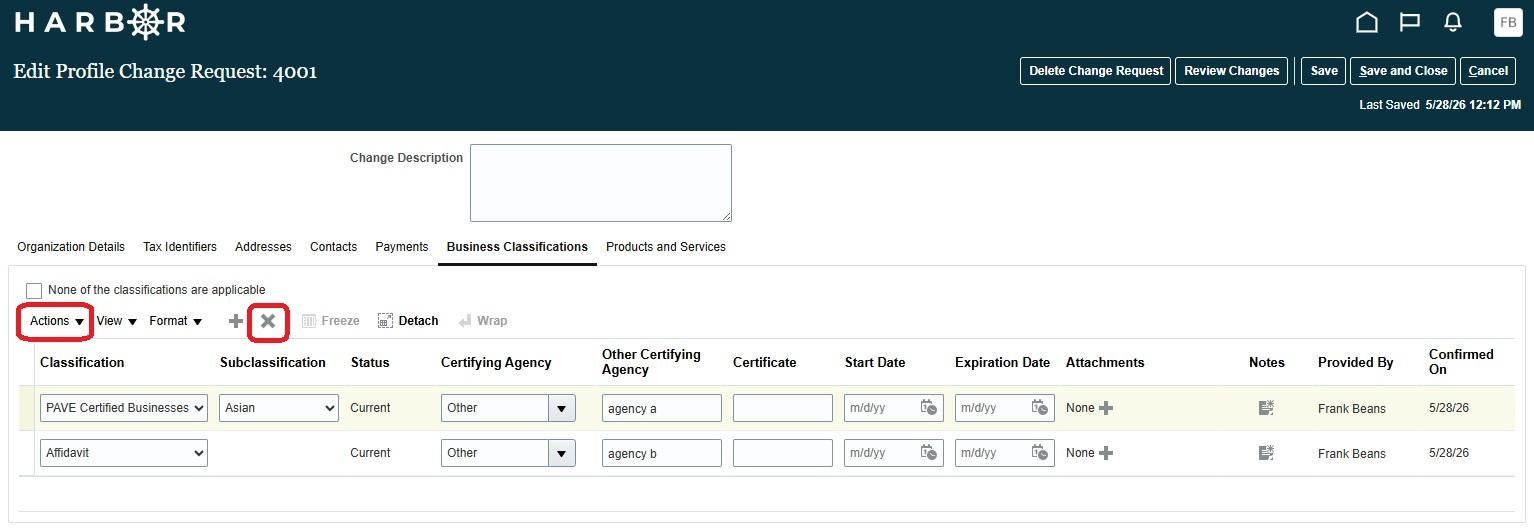The height and width of the screenshot is (531, 1534).
Task: Open the View menu
Action: [117, 321]
